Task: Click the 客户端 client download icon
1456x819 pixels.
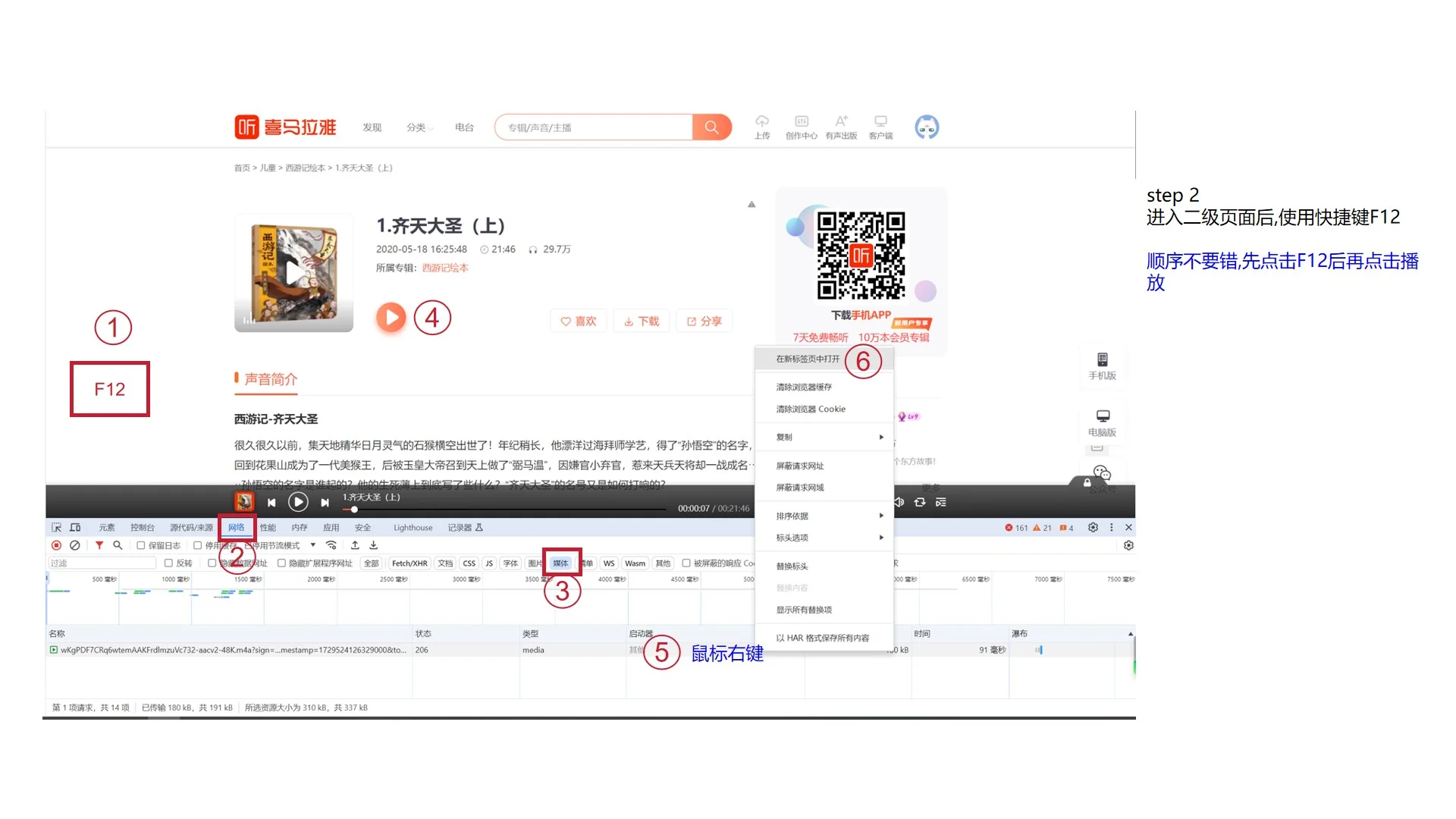Action: coord(880,126)
